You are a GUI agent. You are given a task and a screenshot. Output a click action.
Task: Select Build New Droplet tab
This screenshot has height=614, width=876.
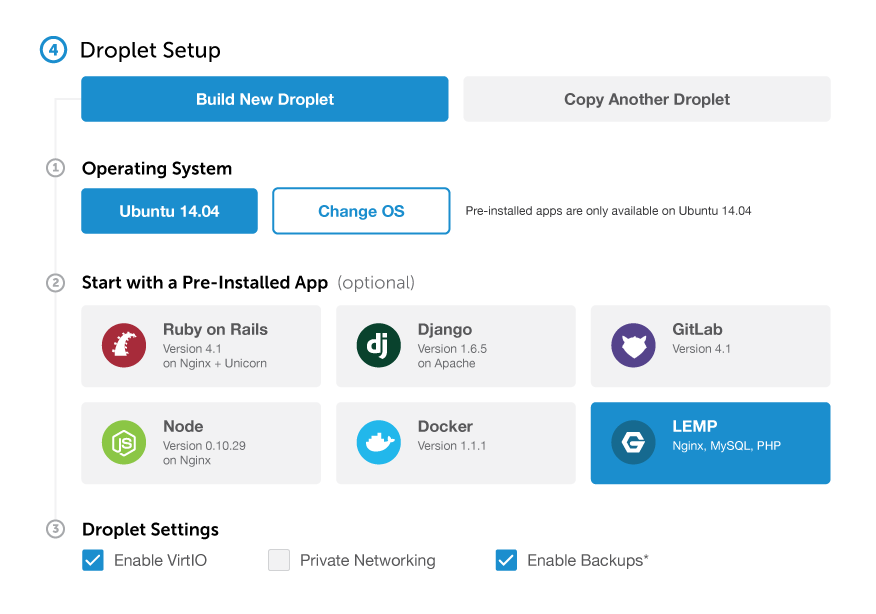pyautogui.click(x=265, y=99)
